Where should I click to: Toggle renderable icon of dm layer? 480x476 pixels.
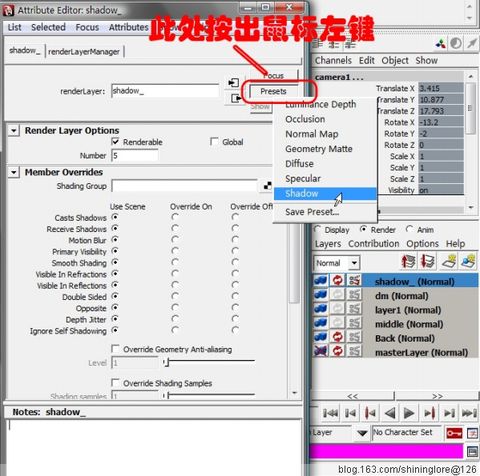tap(321, 295)
